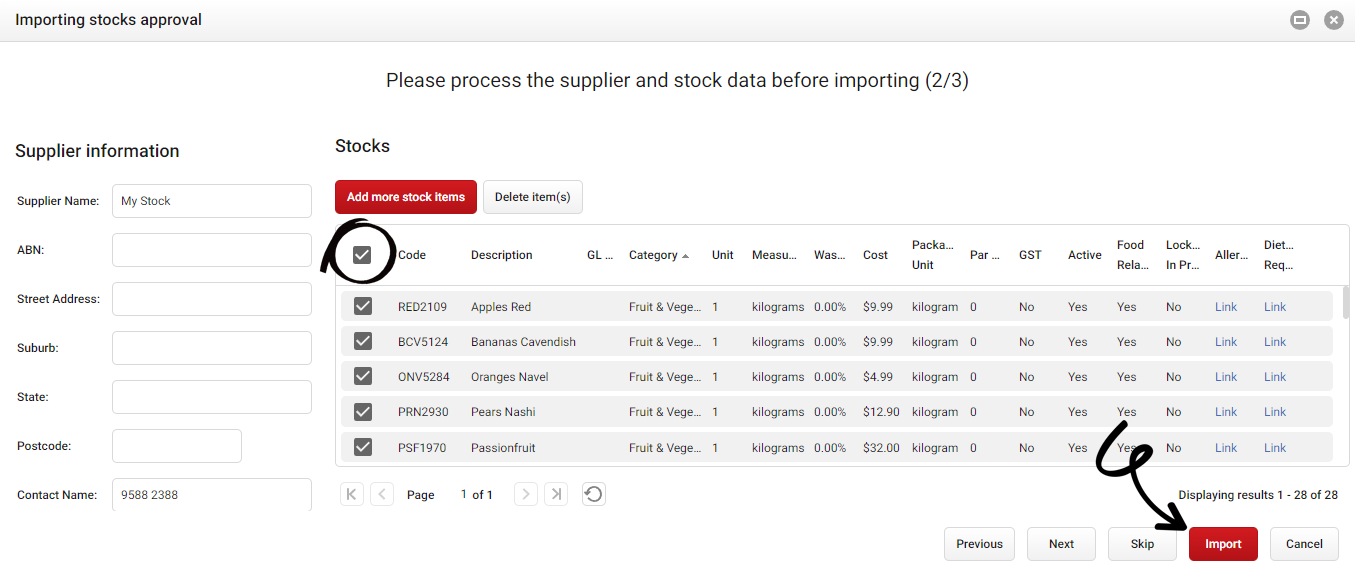Sort by the GST column header
The image size is (1355, 577).
[x=1030, y=255]
